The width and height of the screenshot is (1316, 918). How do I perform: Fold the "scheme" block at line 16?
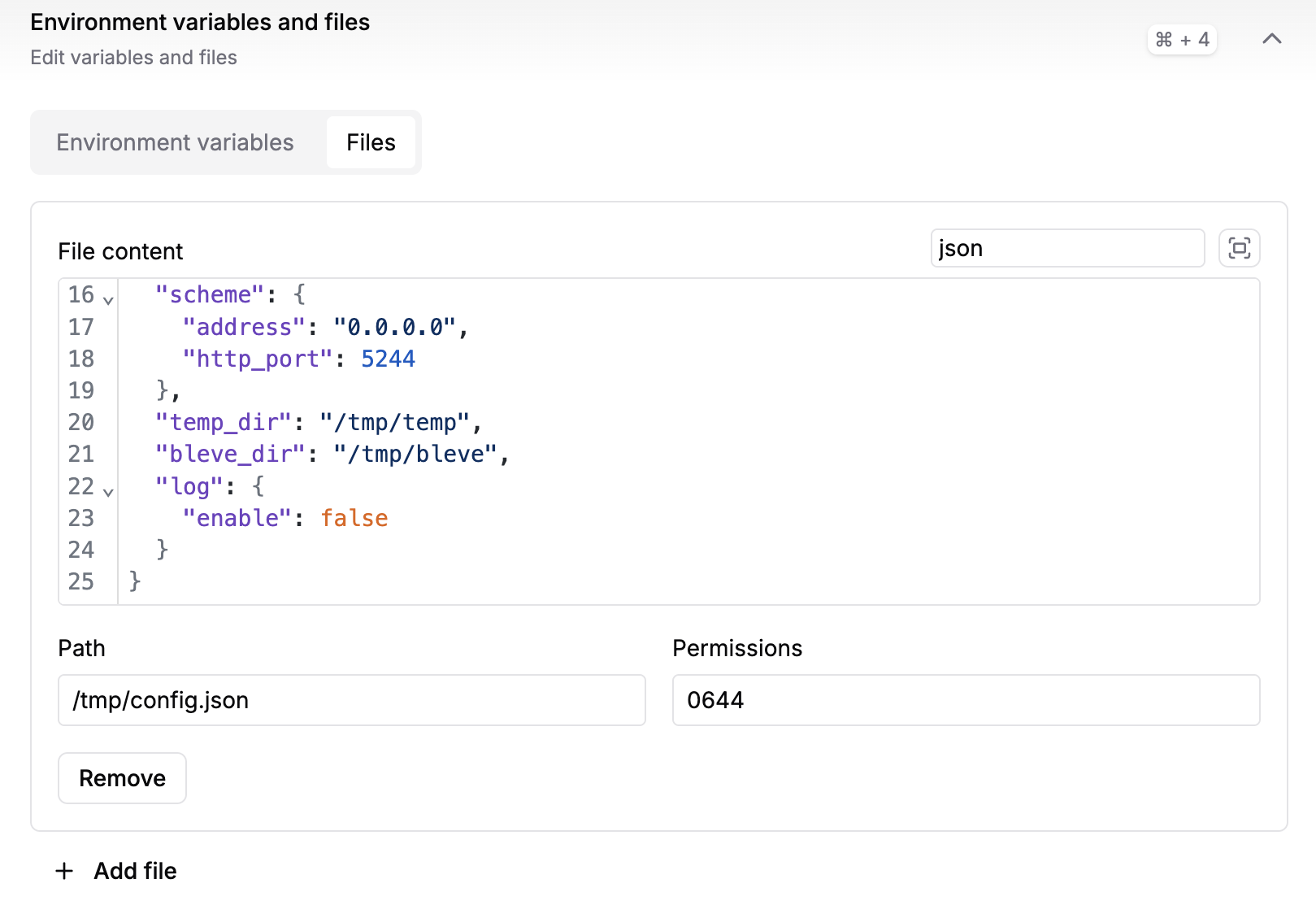[108, 299]
